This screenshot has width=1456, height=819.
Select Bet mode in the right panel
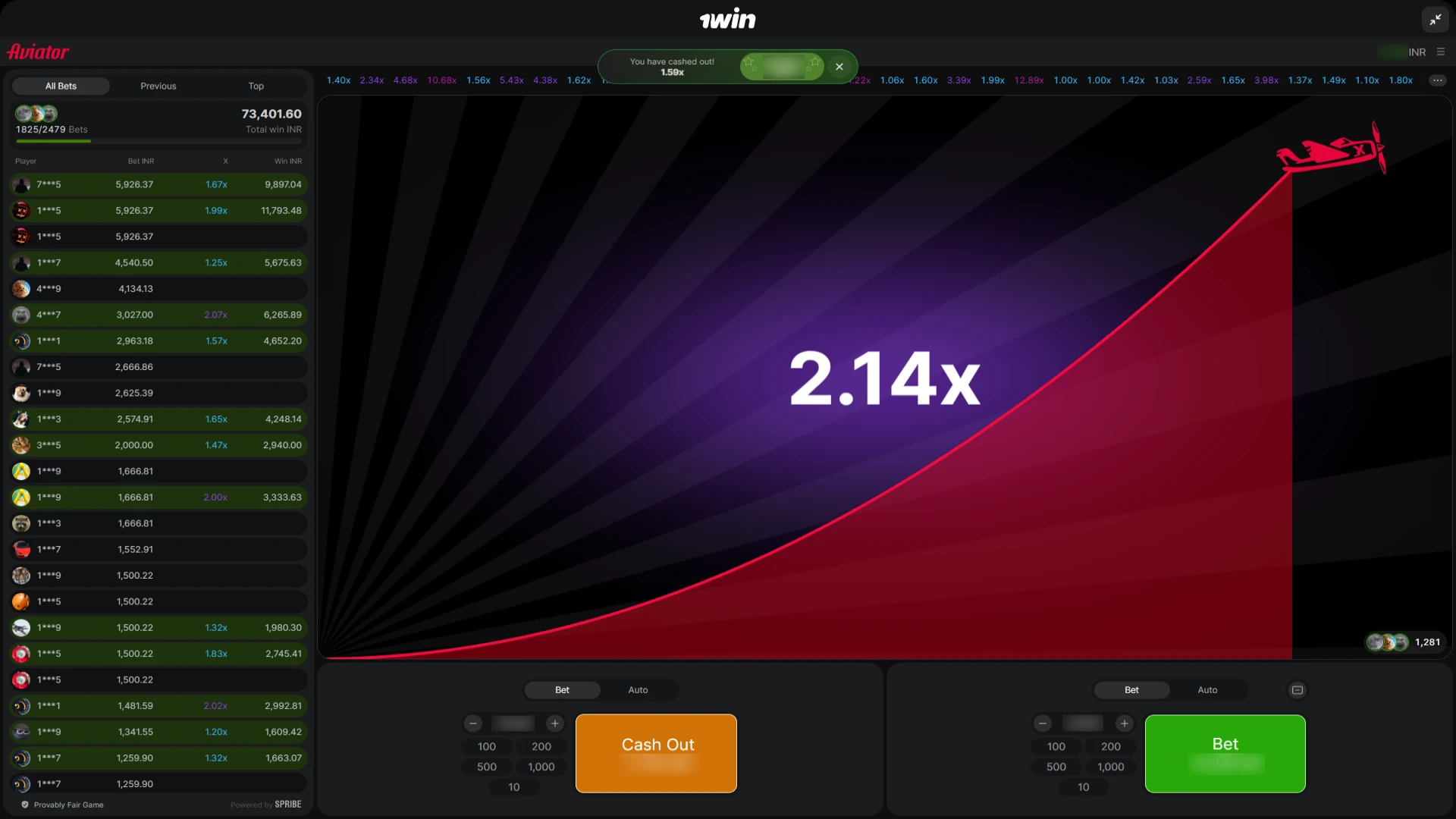point(1131,690)
